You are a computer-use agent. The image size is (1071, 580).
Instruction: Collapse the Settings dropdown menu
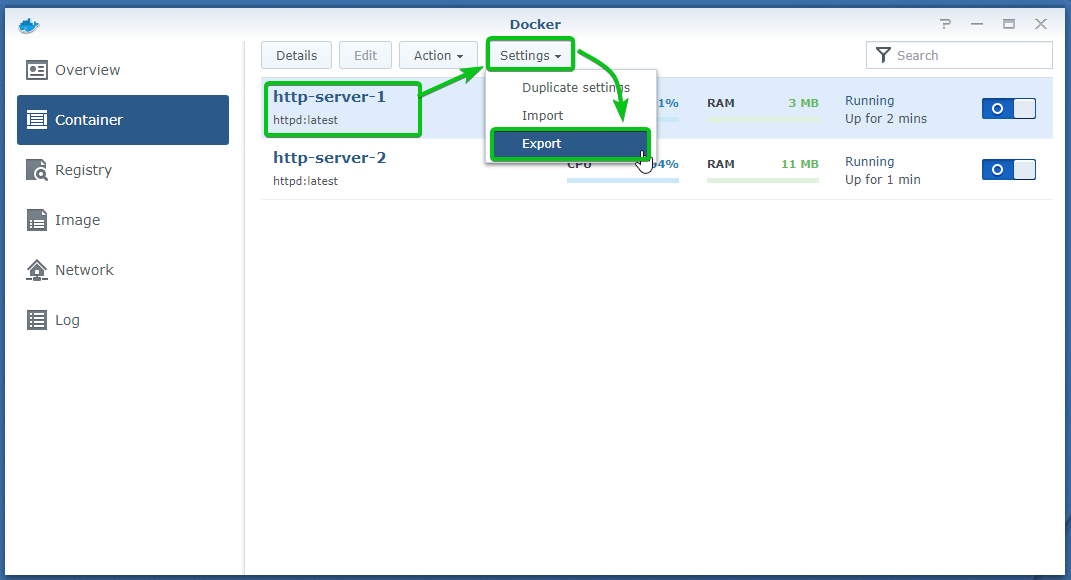click(x=530, y=55)
